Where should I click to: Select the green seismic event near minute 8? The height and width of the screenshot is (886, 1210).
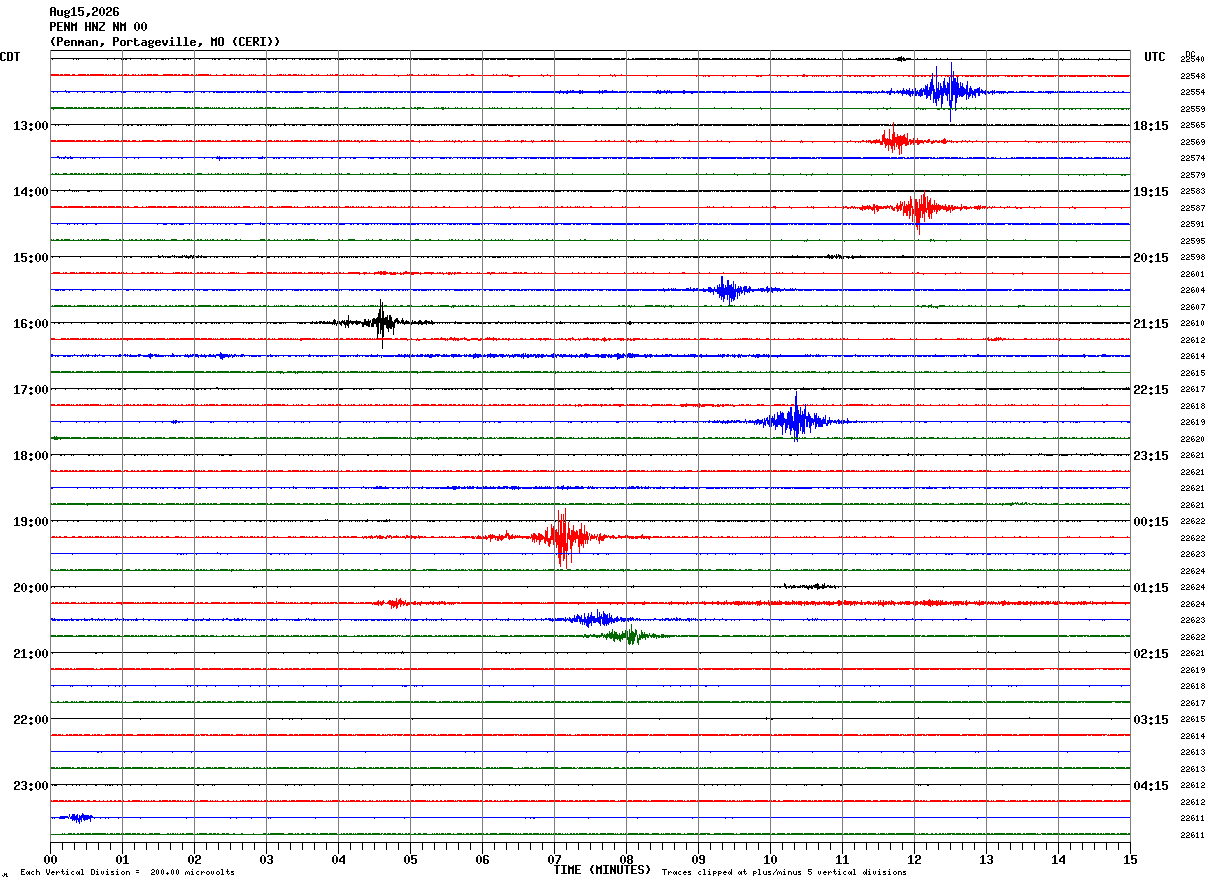(x=630, y=635)
